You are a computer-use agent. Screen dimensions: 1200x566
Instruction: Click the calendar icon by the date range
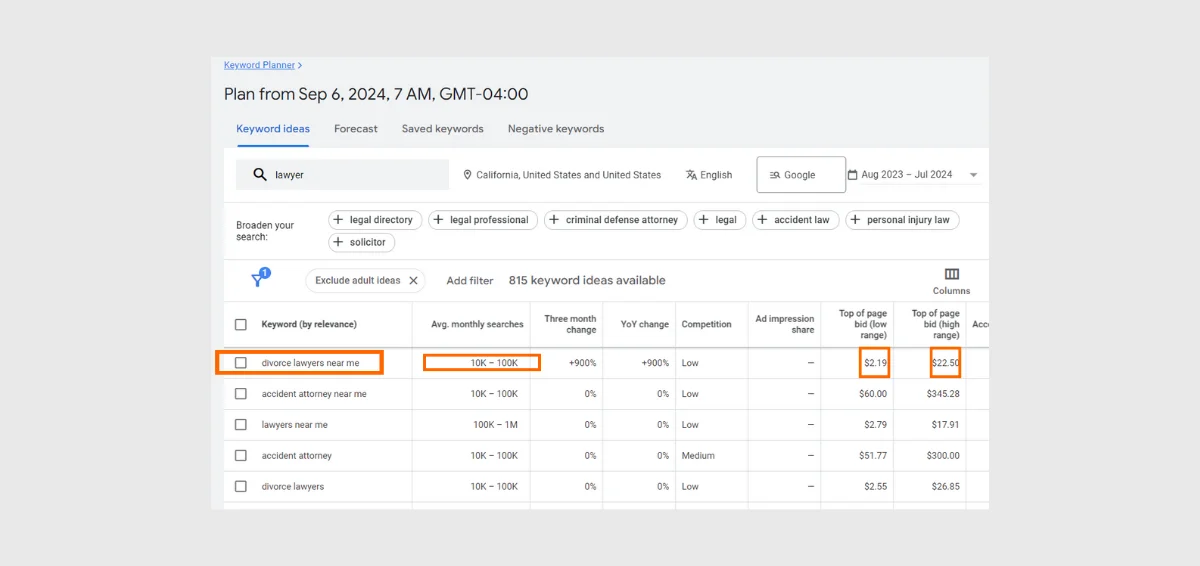tap(853, 175)
